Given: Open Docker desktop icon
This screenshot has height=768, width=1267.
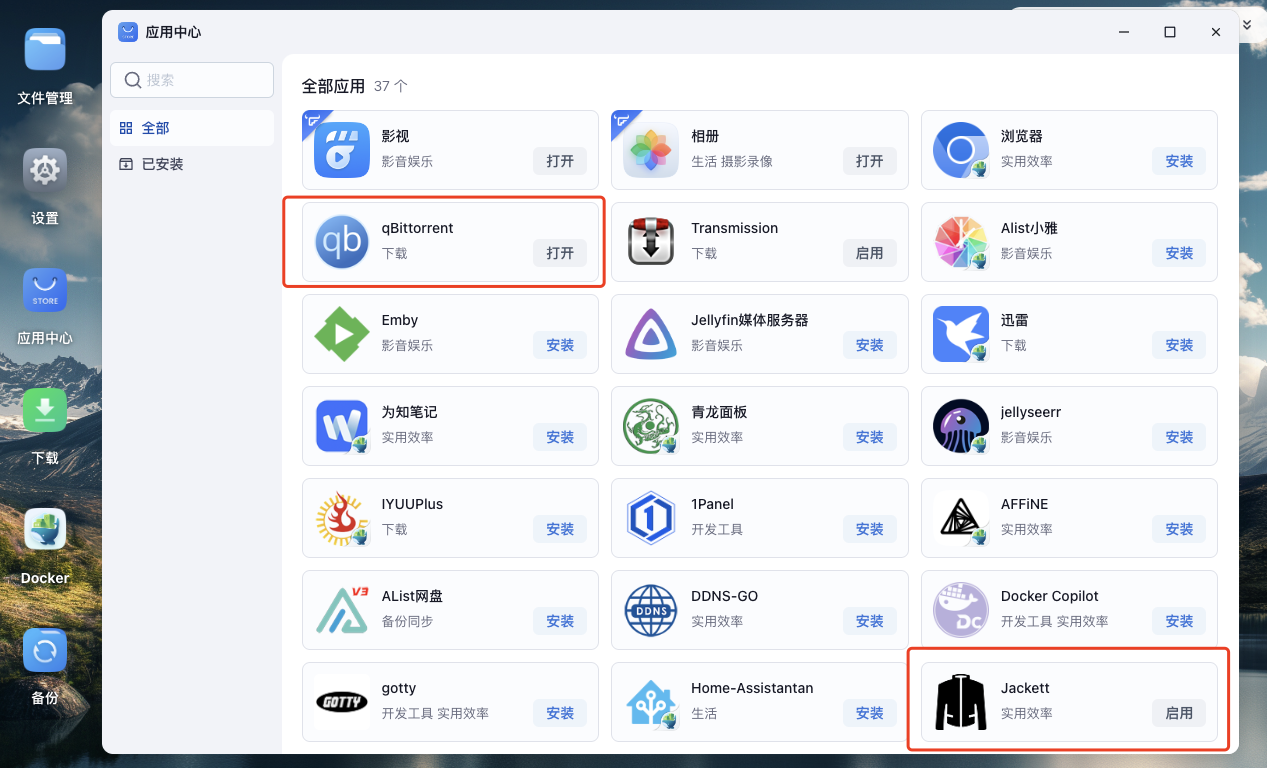Looking at the screenshot, I should tap(45, 530).
